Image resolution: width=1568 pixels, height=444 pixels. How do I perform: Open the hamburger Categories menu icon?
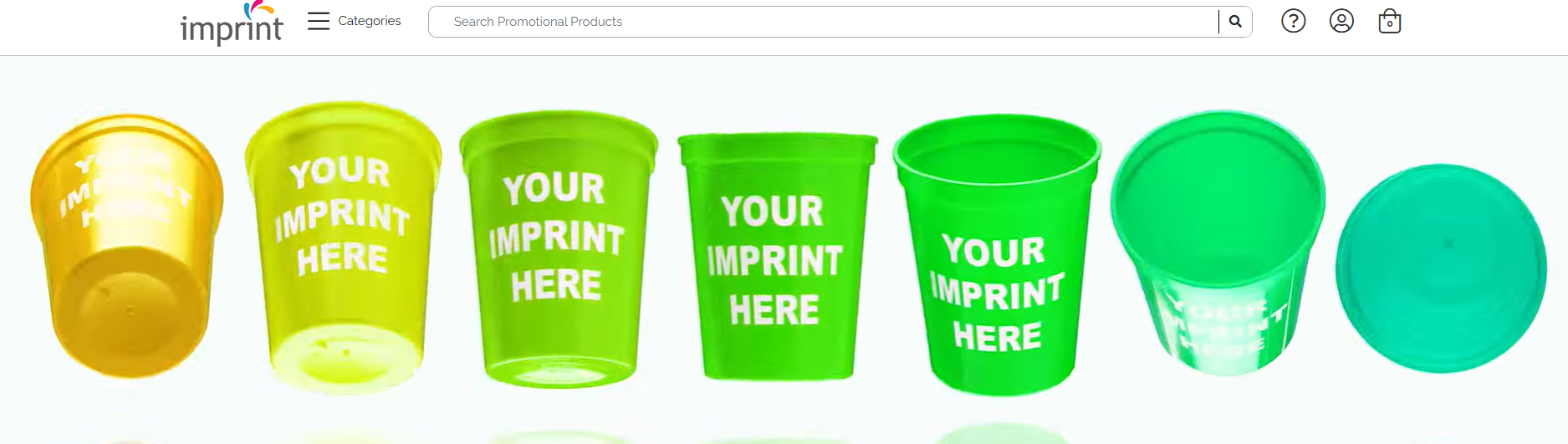pyautogui.click(x=319, y=21)
